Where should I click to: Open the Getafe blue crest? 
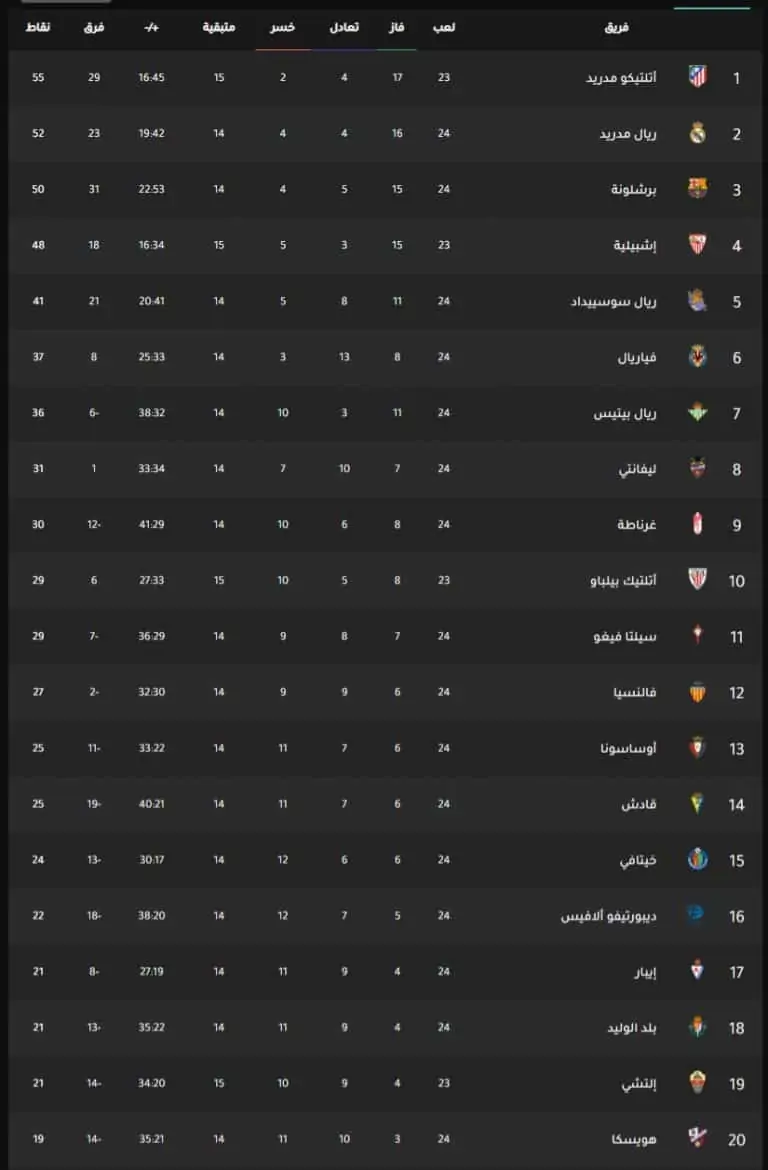pos(697,860)
